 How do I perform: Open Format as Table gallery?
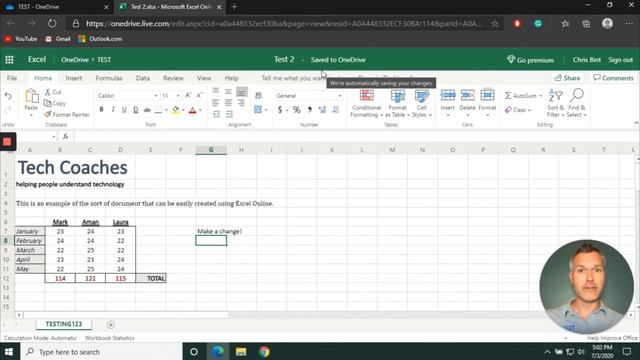click(x=398, y=104)
